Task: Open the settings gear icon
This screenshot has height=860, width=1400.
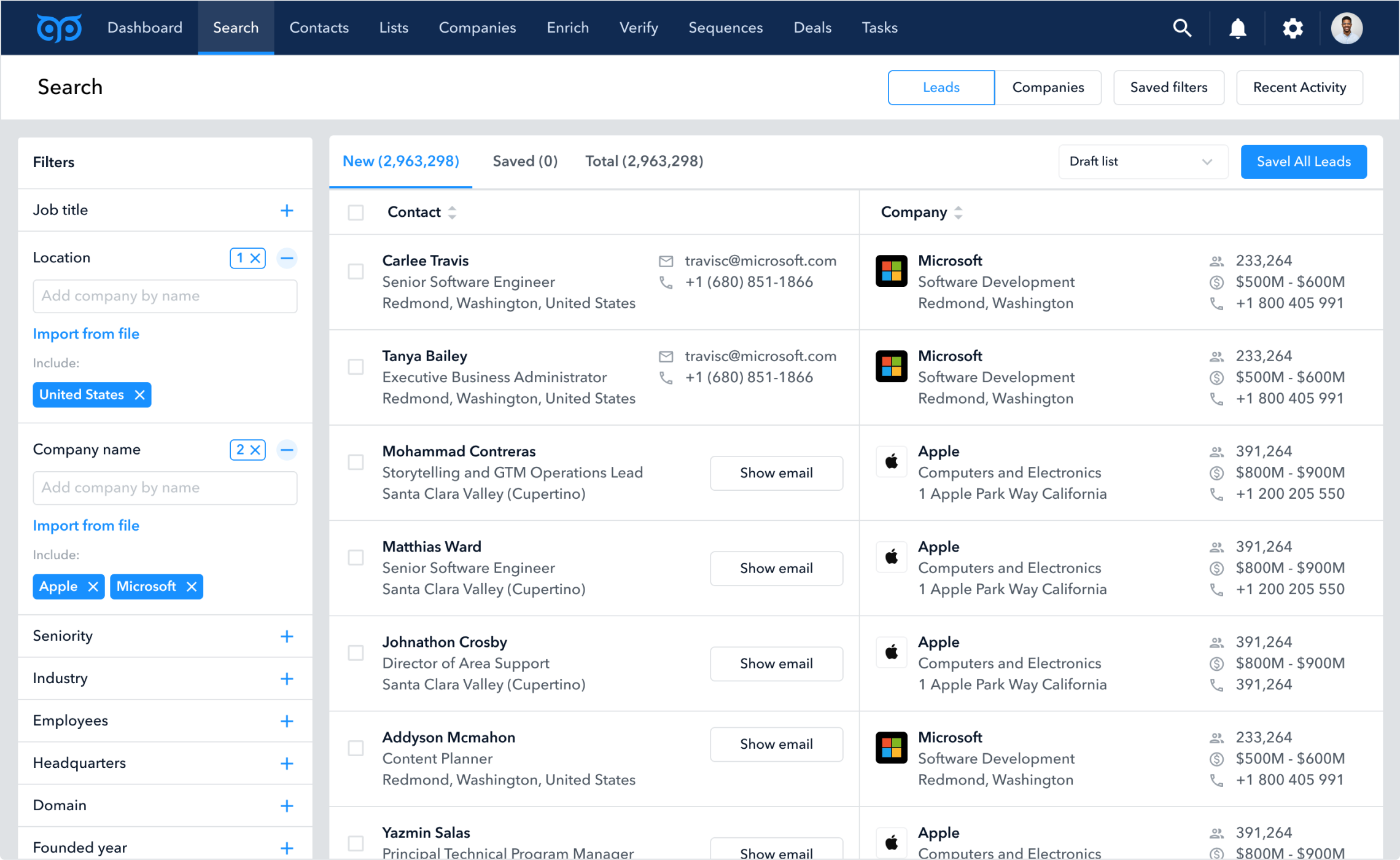Action: (x=1293, y=28)
